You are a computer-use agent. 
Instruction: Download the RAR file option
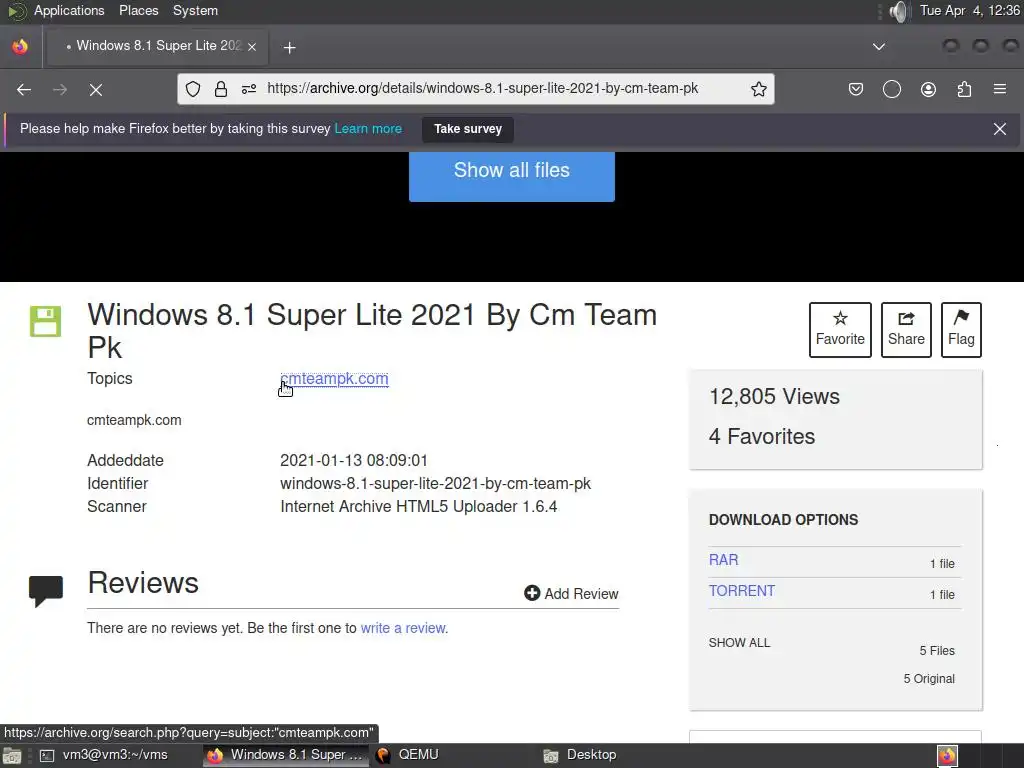coord(724,560)
